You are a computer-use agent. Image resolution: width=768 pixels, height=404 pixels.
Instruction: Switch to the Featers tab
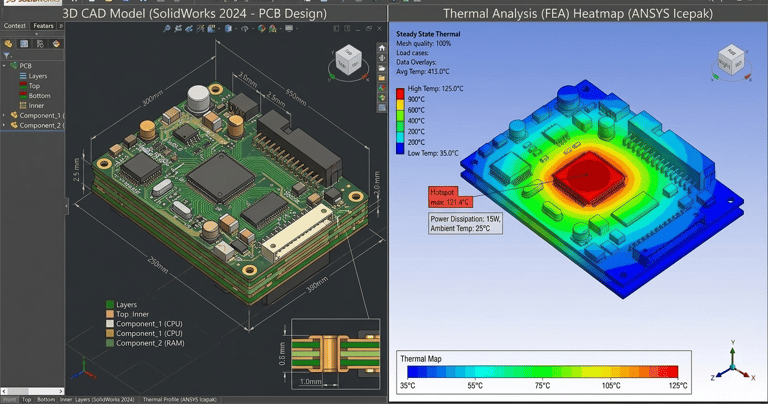tap(43, 25)
